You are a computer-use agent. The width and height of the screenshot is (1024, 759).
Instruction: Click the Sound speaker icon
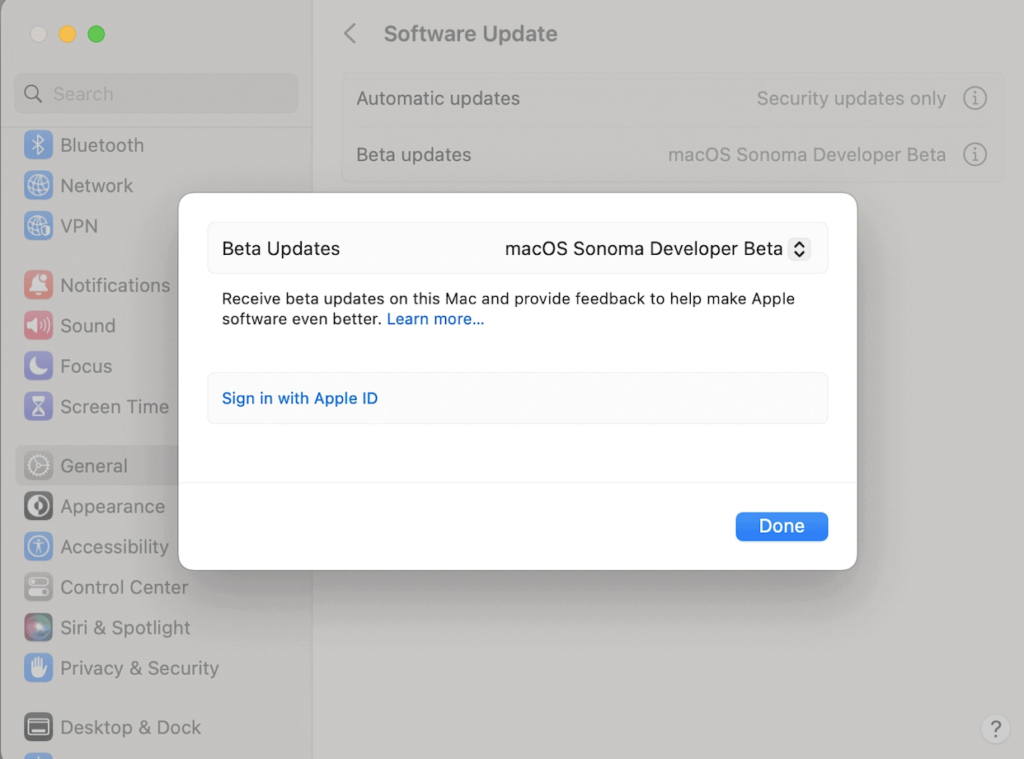tap(38, 326)
